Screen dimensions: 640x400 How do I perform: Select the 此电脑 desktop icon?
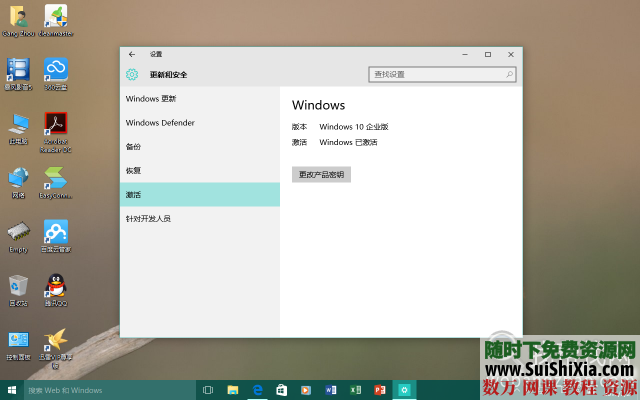coord(18,129)
